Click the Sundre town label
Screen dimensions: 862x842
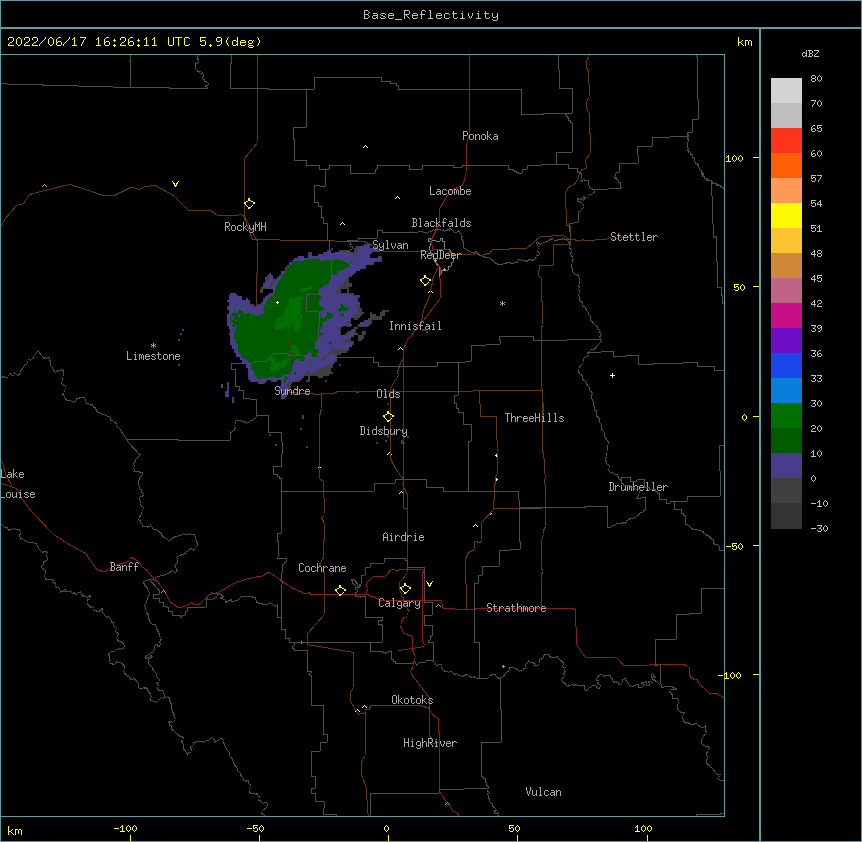coord(292,391)
